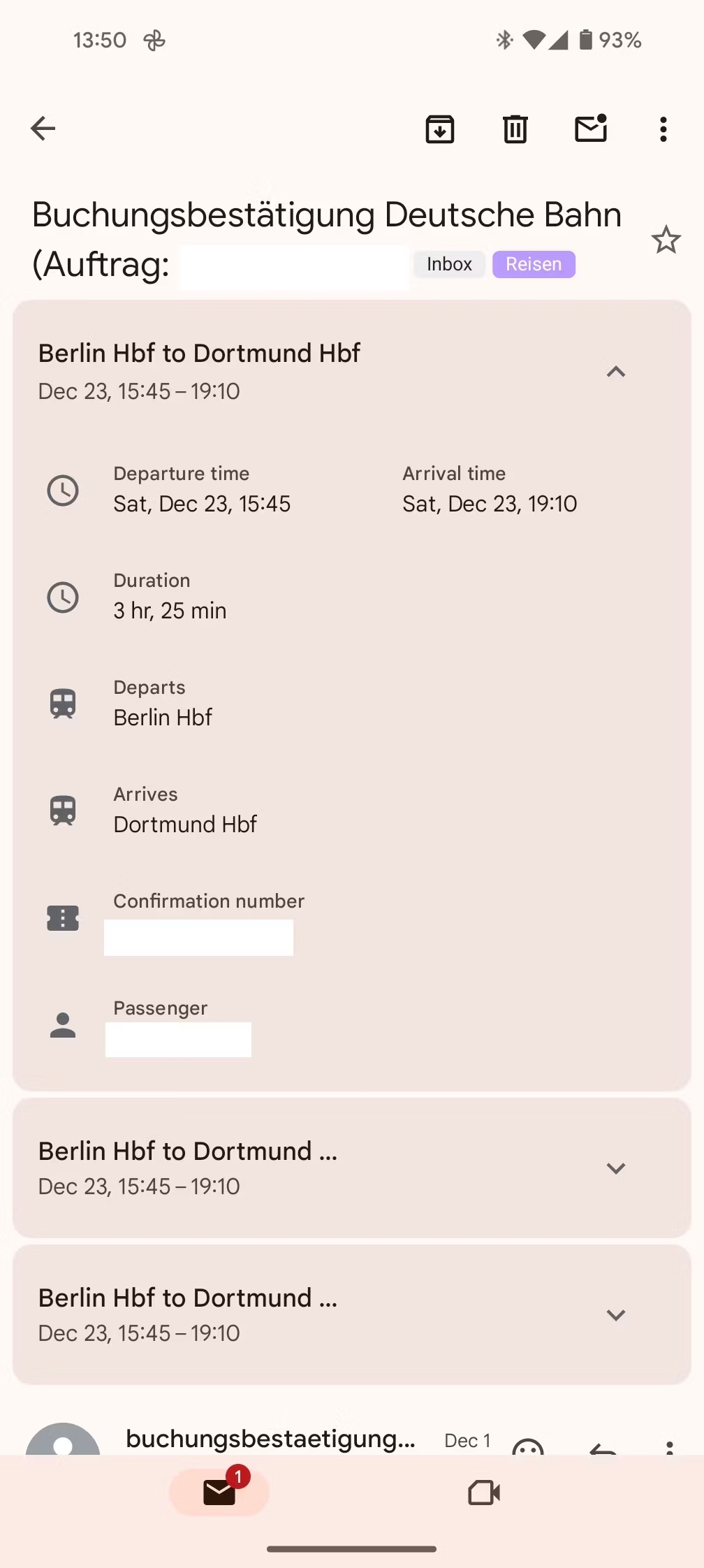Reply to the message
The width and height of the screenshot is (704, 1568).
pos(602,1446)
